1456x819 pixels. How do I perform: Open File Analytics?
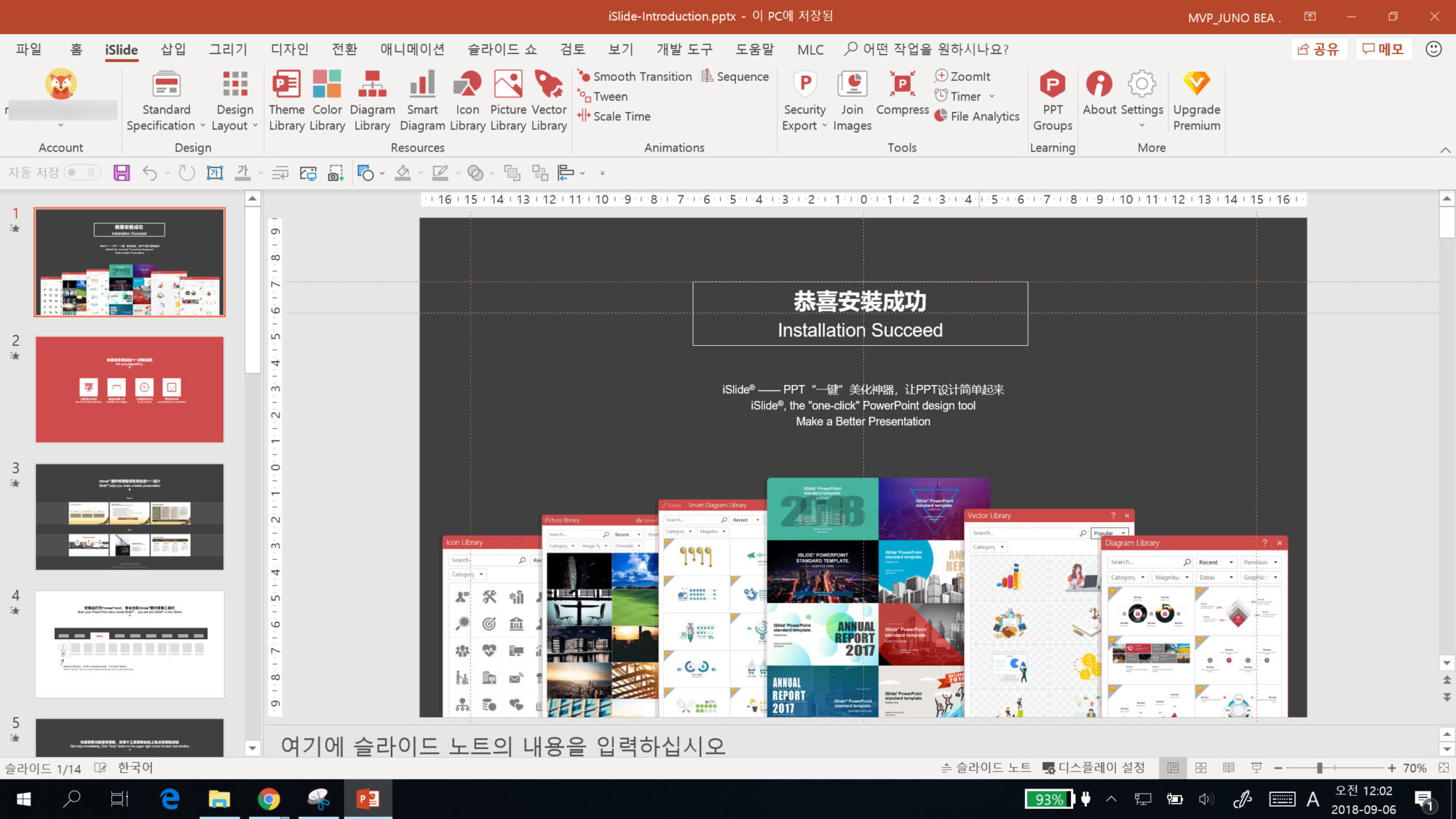pos(977,116)
